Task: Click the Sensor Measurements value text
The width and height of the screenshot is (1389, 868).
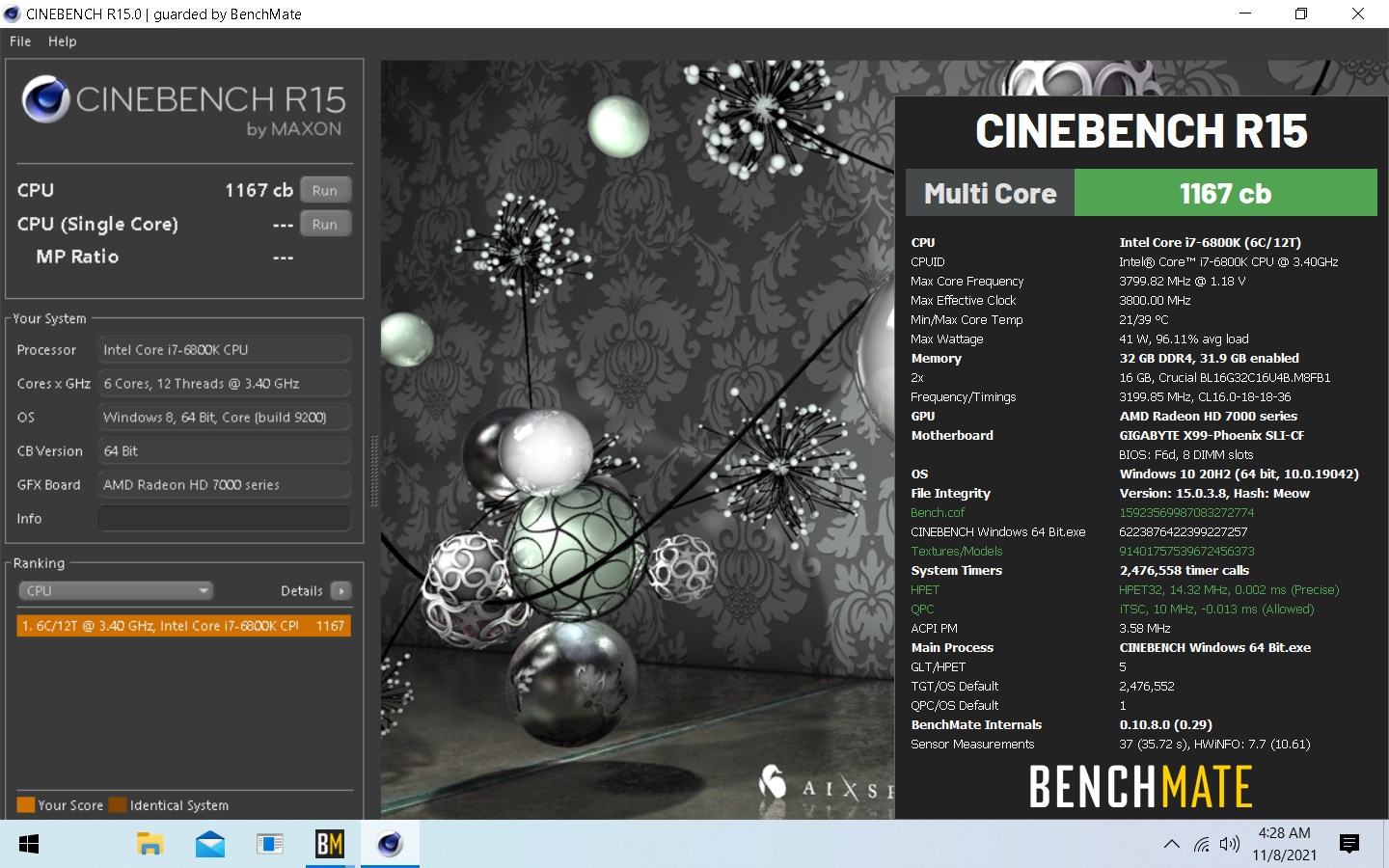Action: tap(1214, 745)
